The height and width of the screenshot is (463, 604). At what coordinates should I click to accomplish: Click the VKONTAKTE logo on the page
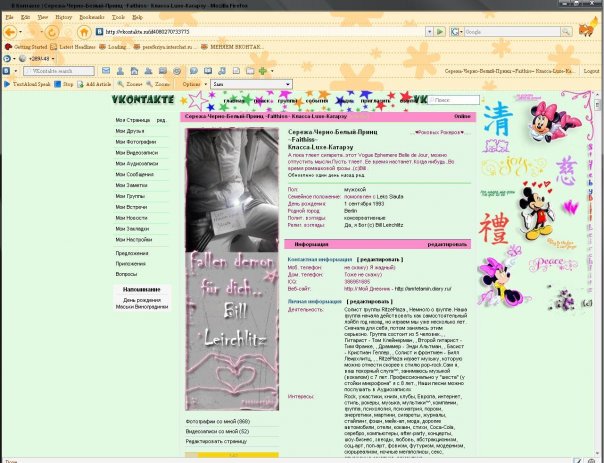[x=143, y=99]
